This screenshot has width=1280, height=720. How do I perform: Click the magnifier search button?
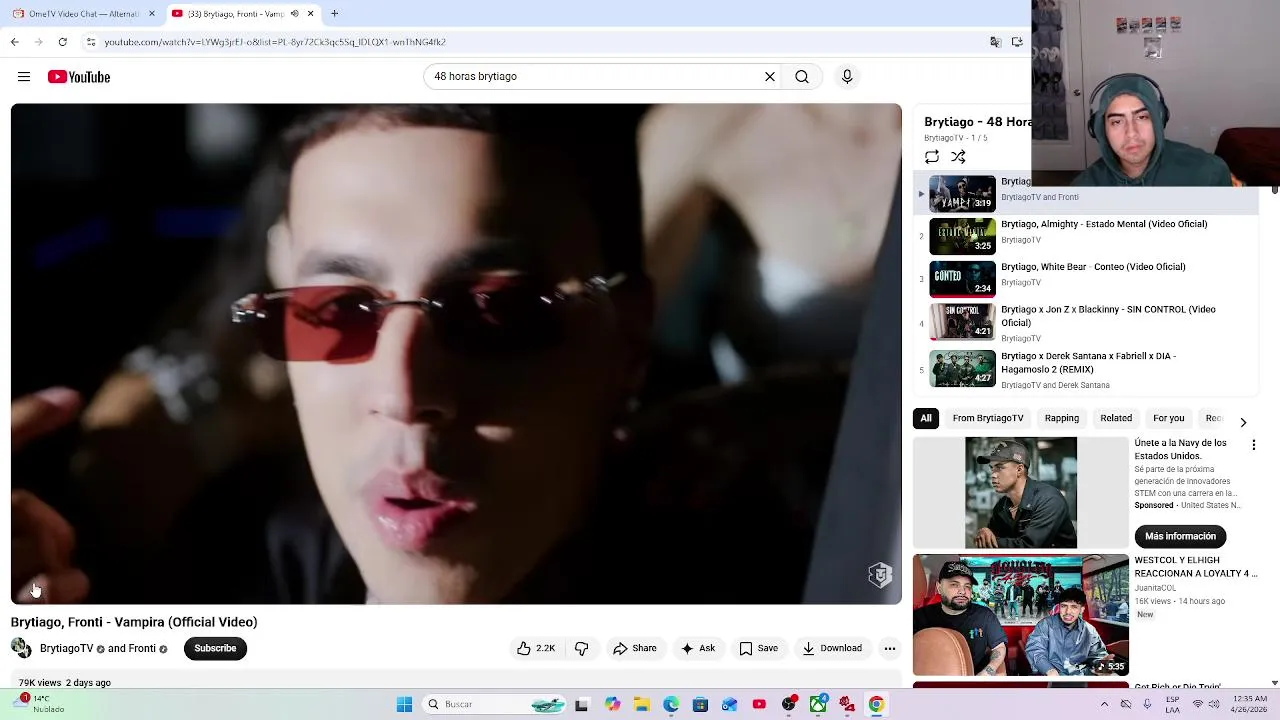point(802,77)
